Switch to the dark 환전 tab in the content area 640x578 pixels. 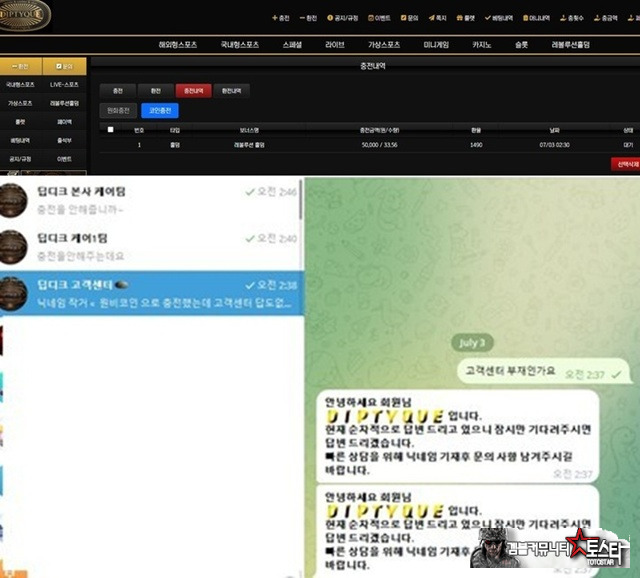(x=156, y=91)
